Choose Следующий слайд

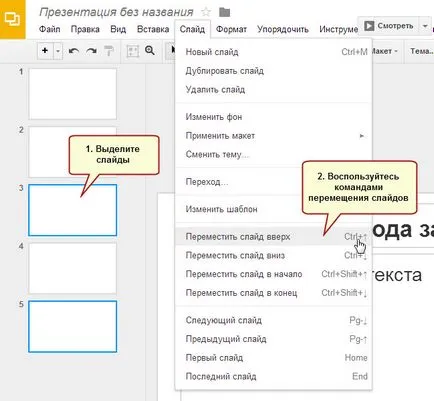point(273,320)
